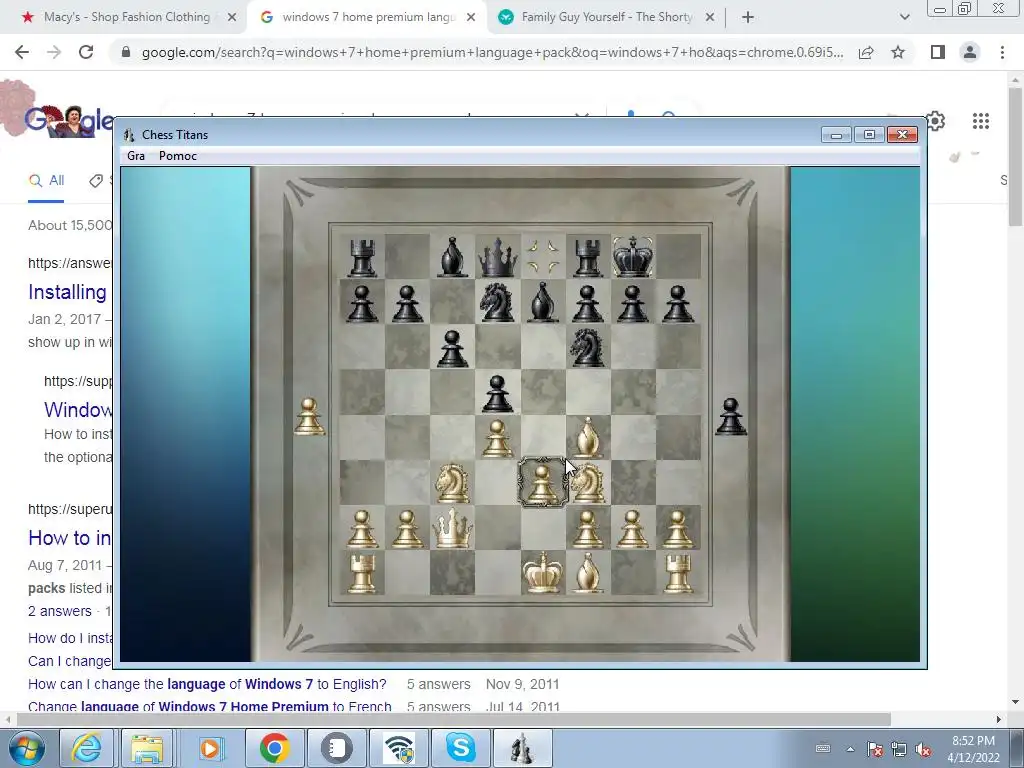Select the white knight on f3
This screenshot has width=1024, height=768.
[587, 483]
